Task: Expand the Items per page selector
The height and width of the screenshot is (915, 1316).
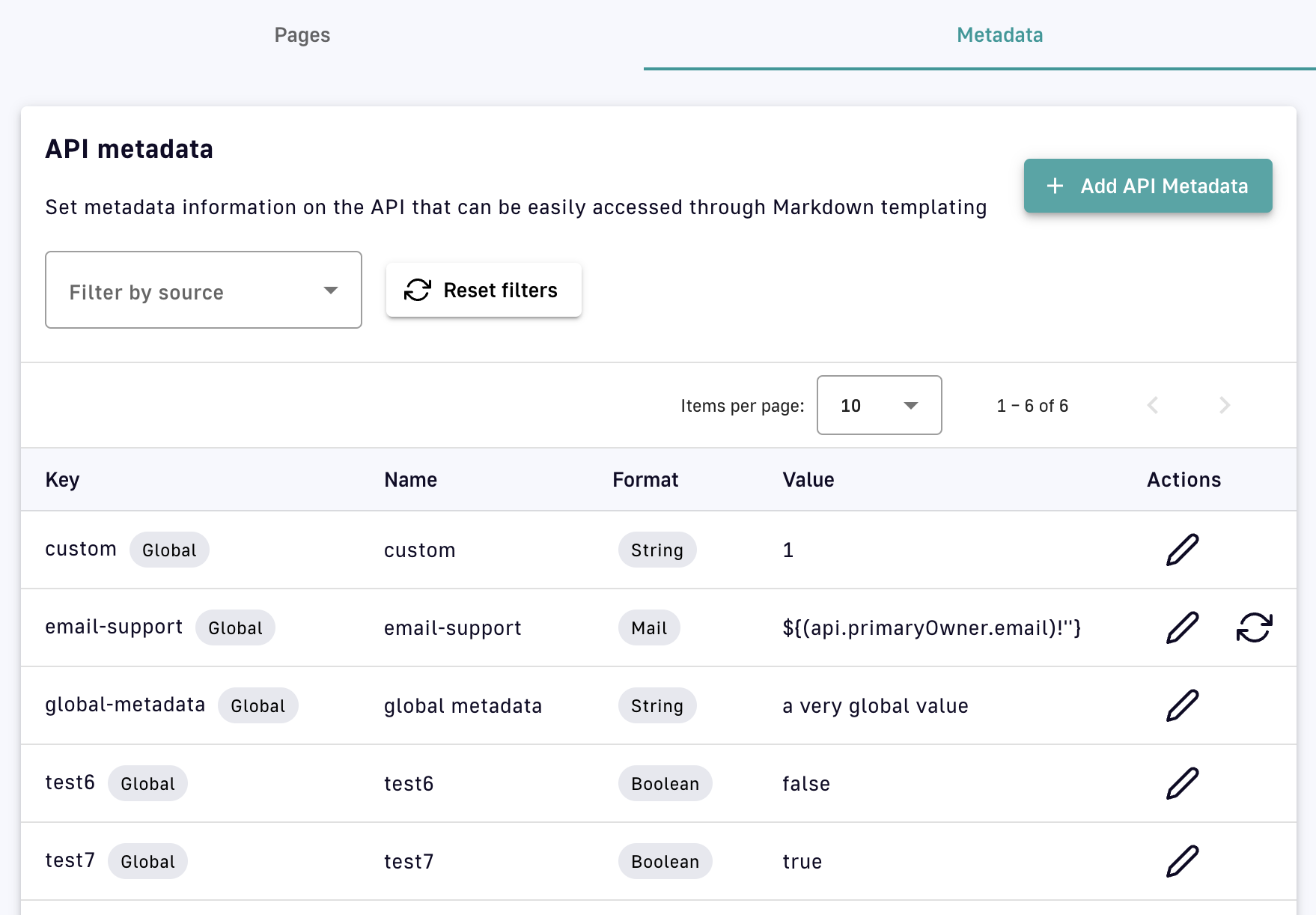Action: pos(879,405)
